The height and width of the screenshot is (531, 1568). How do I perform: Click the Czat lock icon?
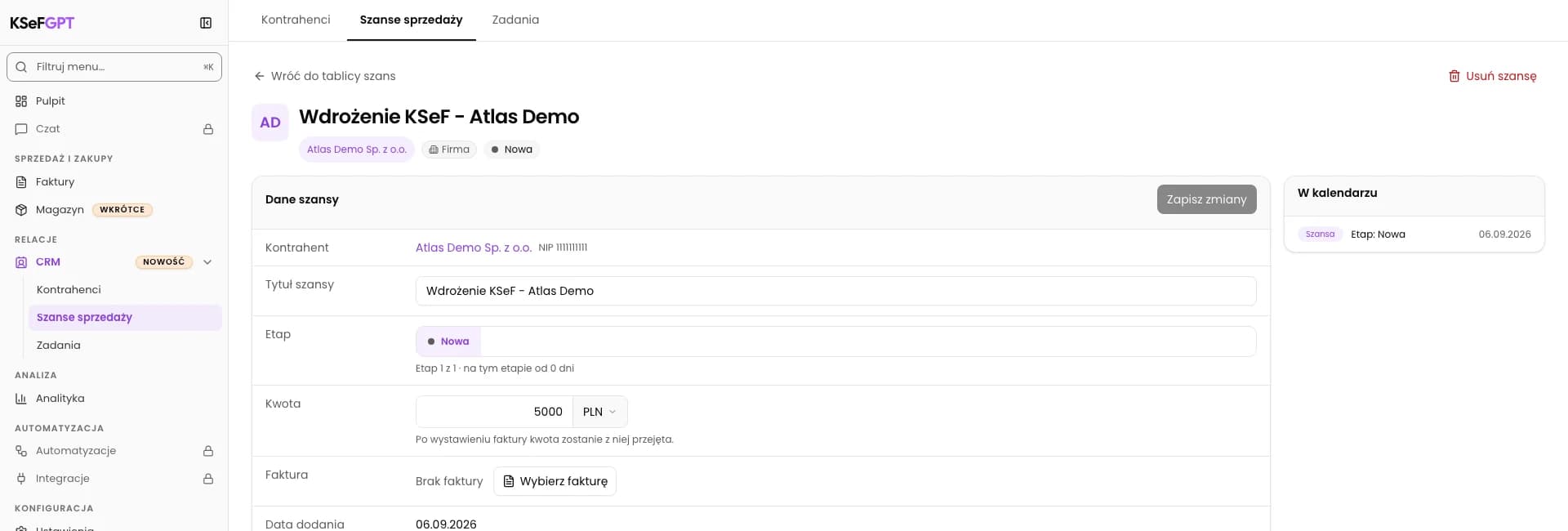tap(208, 129)
